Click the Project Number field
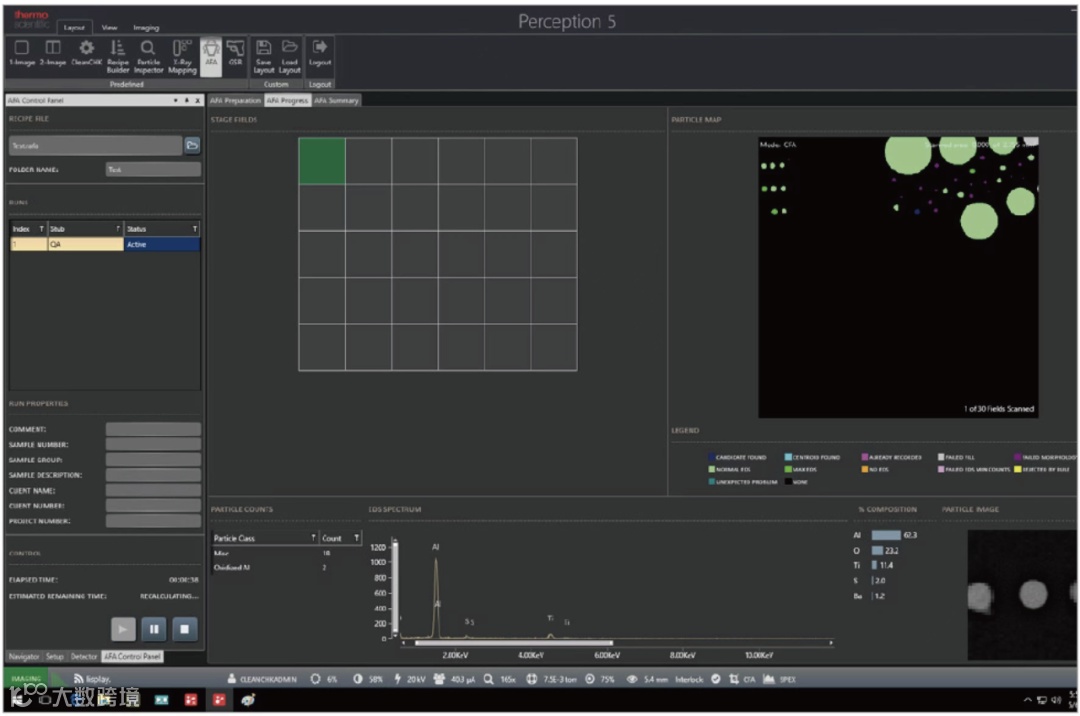The image size is (1080, 716). 153,520
